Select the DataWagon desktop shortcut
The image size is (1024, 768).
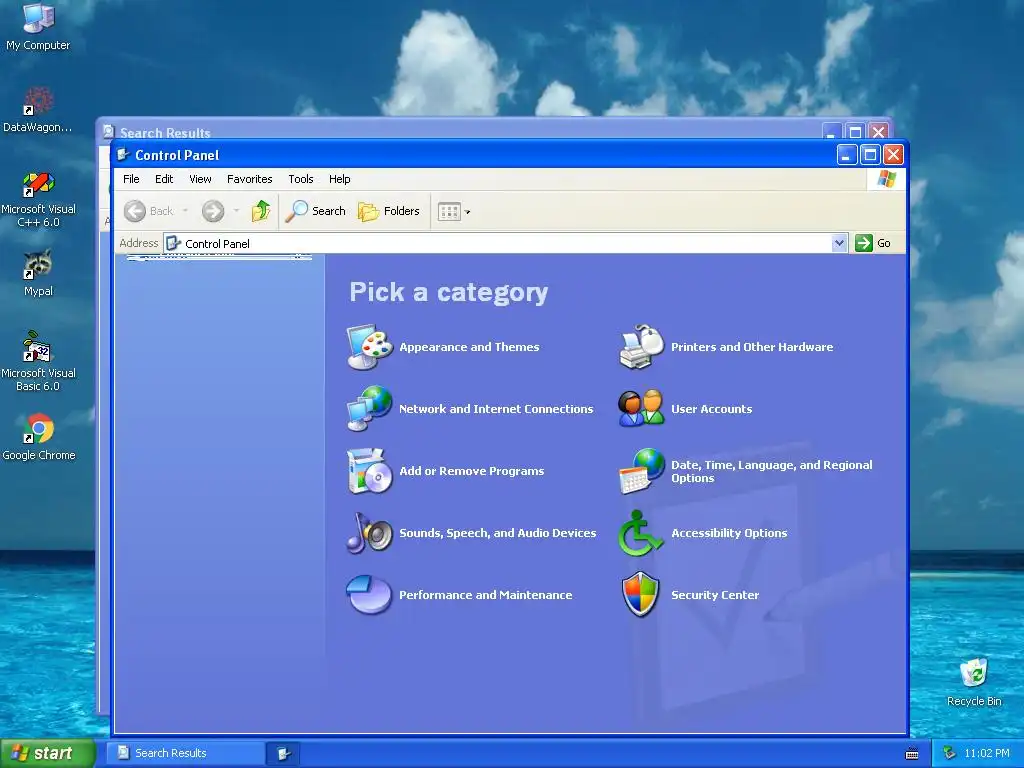click(38, 110)
